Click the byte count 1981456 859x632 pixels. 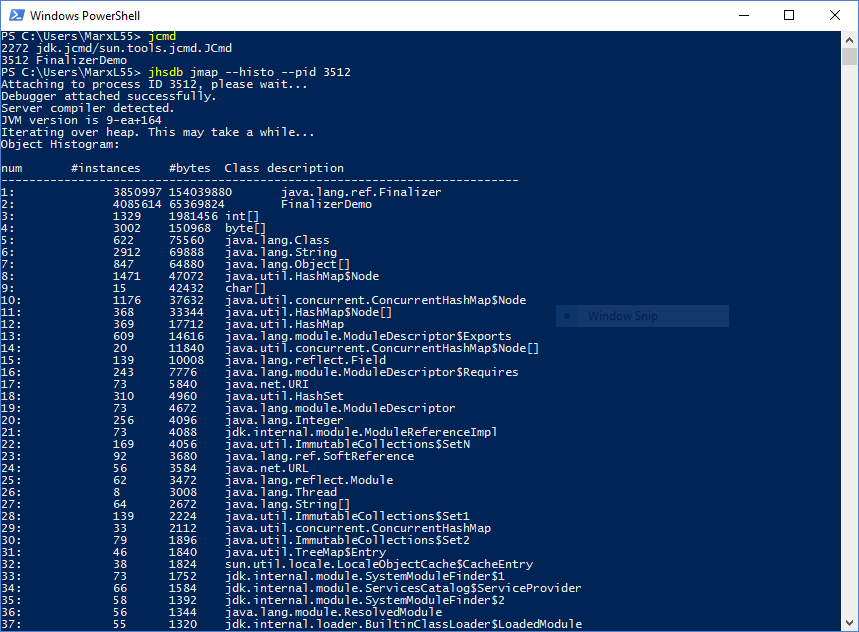193,216
